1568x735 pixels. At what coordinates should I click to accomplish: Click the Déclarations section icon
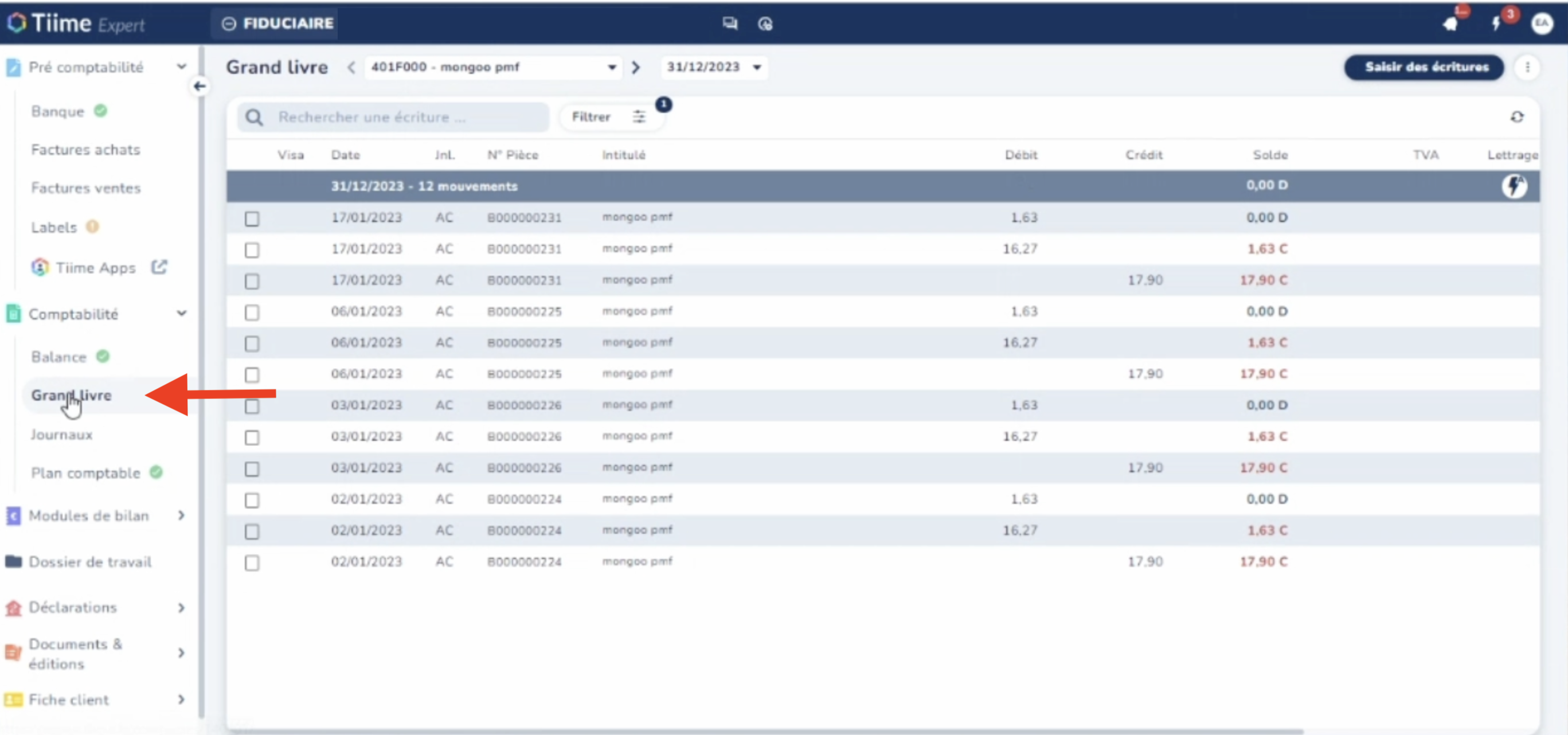point(13,607)
